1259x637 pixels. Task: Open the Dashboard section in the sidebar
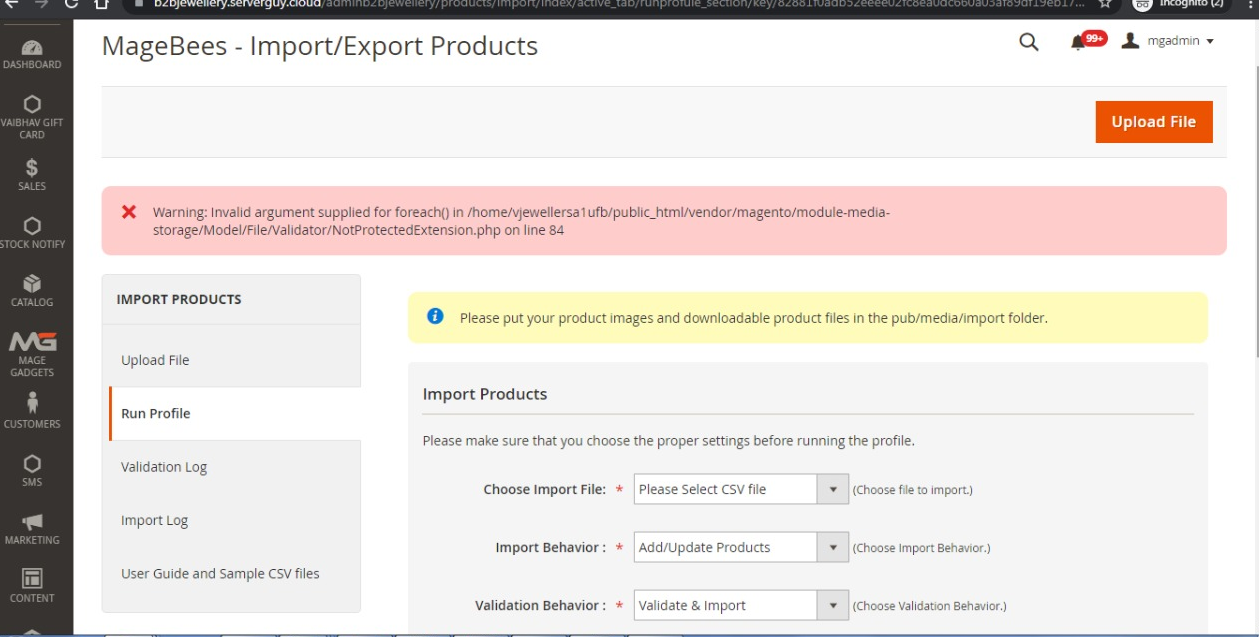[x=32, y=54]
